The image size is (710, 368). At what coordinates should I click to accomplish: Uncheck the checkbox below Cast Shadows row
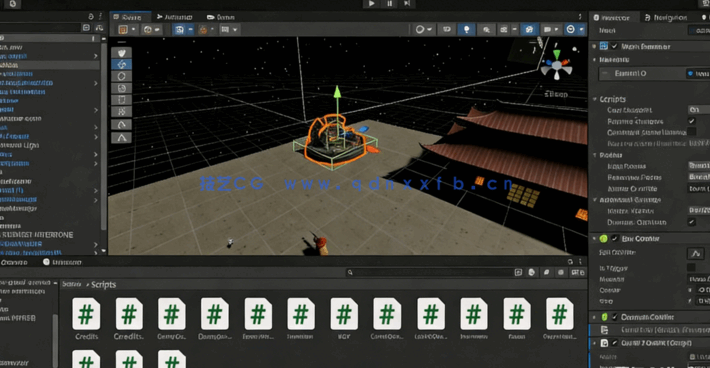[x=691, y=121]
